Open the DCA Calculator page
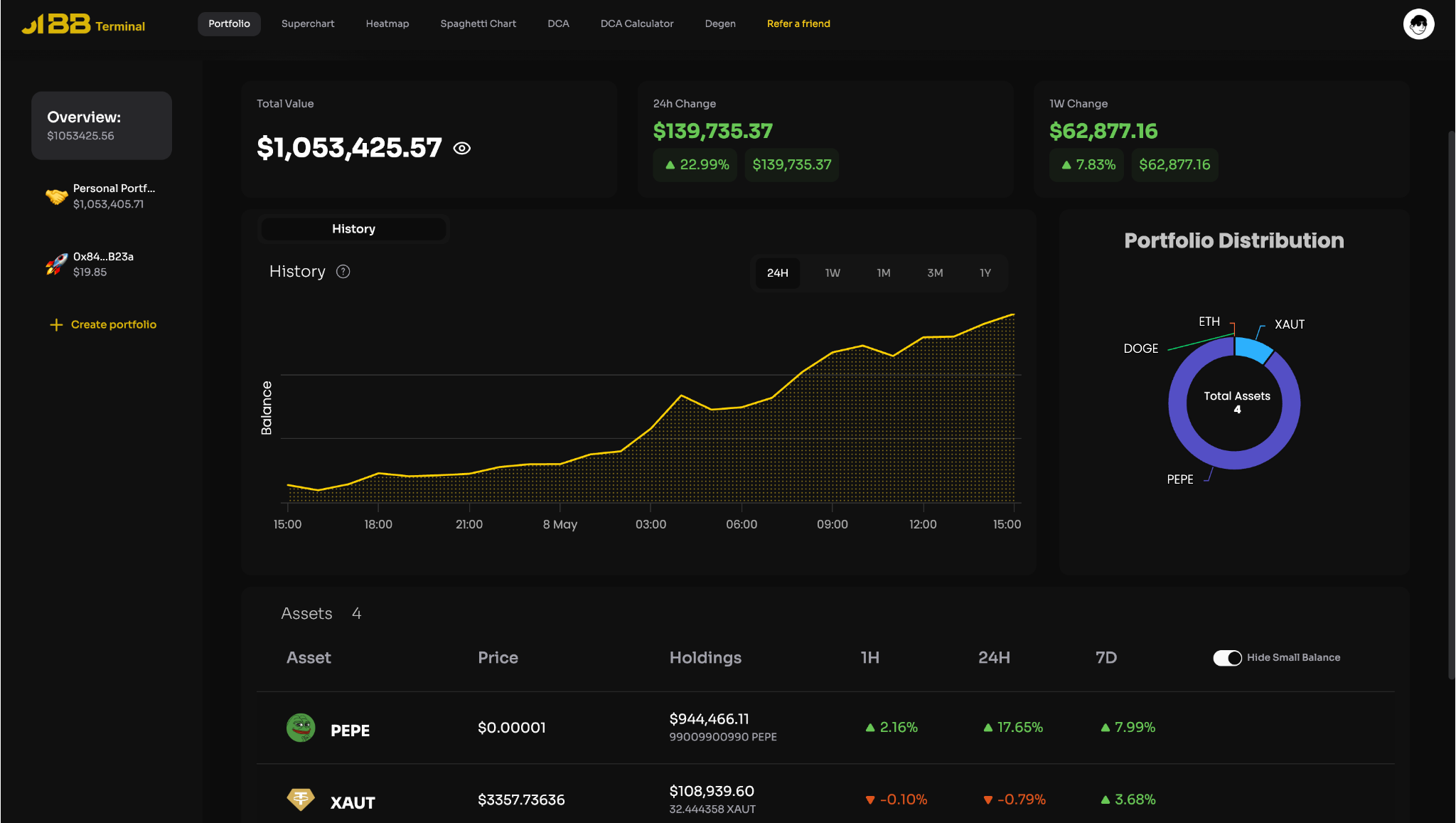 (x=637, y=24)
